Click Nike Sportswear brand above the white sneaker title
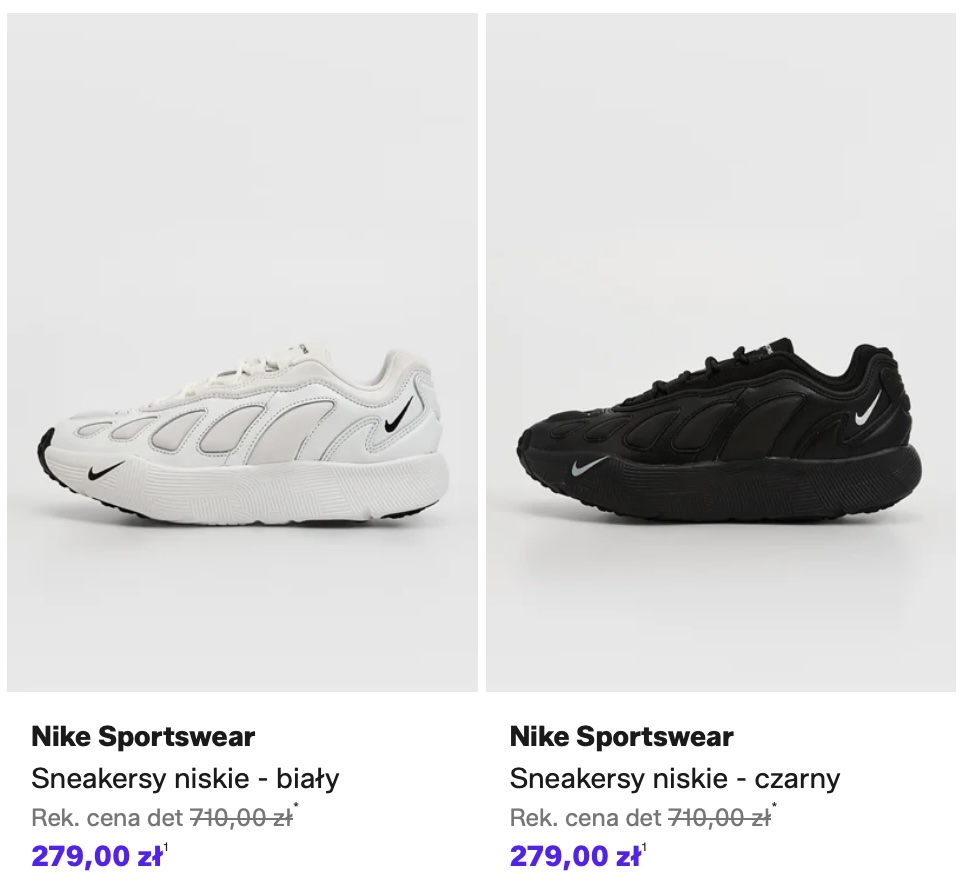This screenshot has height=894, width=970. coord(143,737)
